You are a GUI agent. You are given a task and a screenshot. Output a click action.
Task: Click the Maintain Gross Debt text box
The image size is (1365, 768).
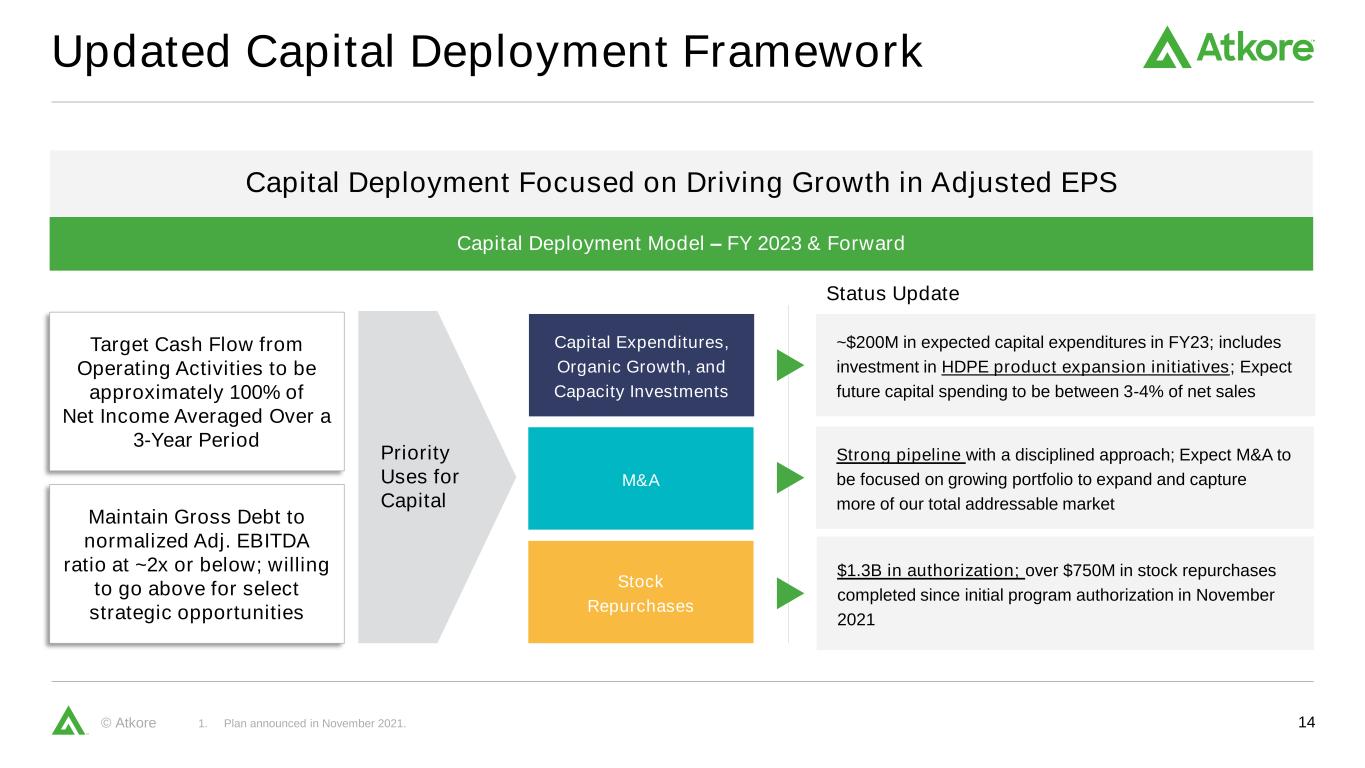tap(197, 564)
